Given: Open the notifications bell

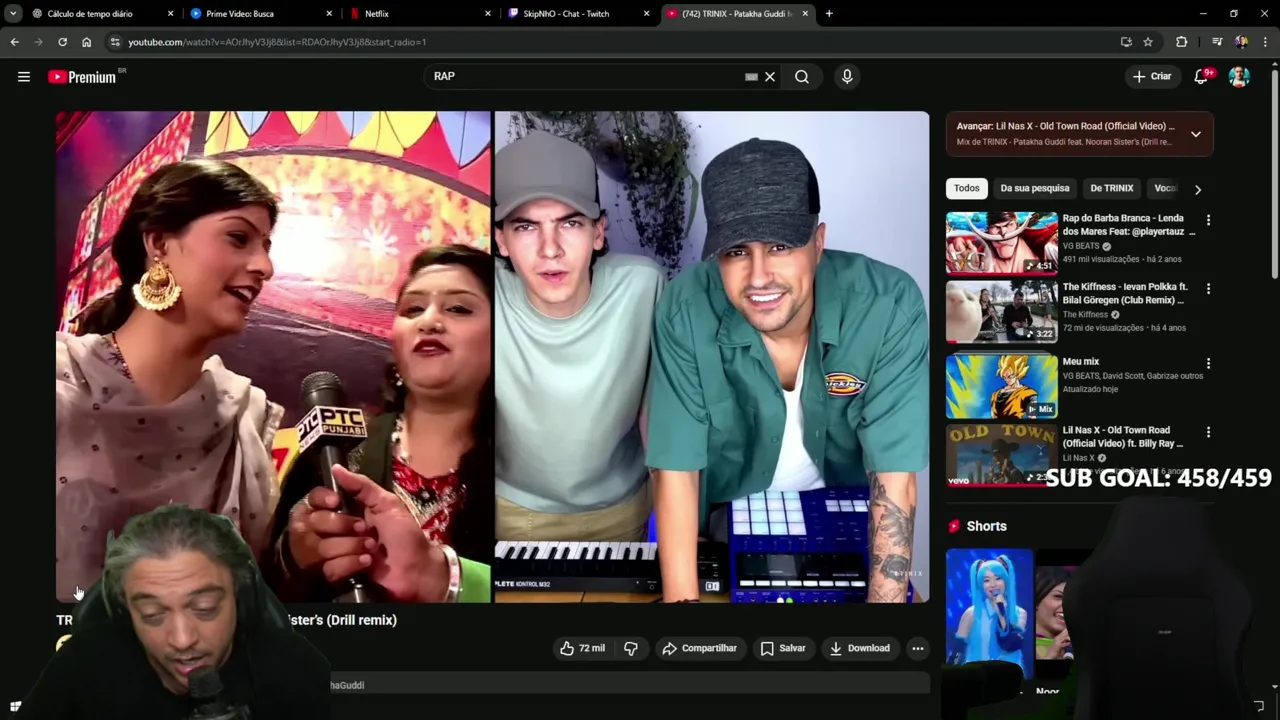Looking at the screenshot, I should pyautogui.click(x=1201, y=77).
